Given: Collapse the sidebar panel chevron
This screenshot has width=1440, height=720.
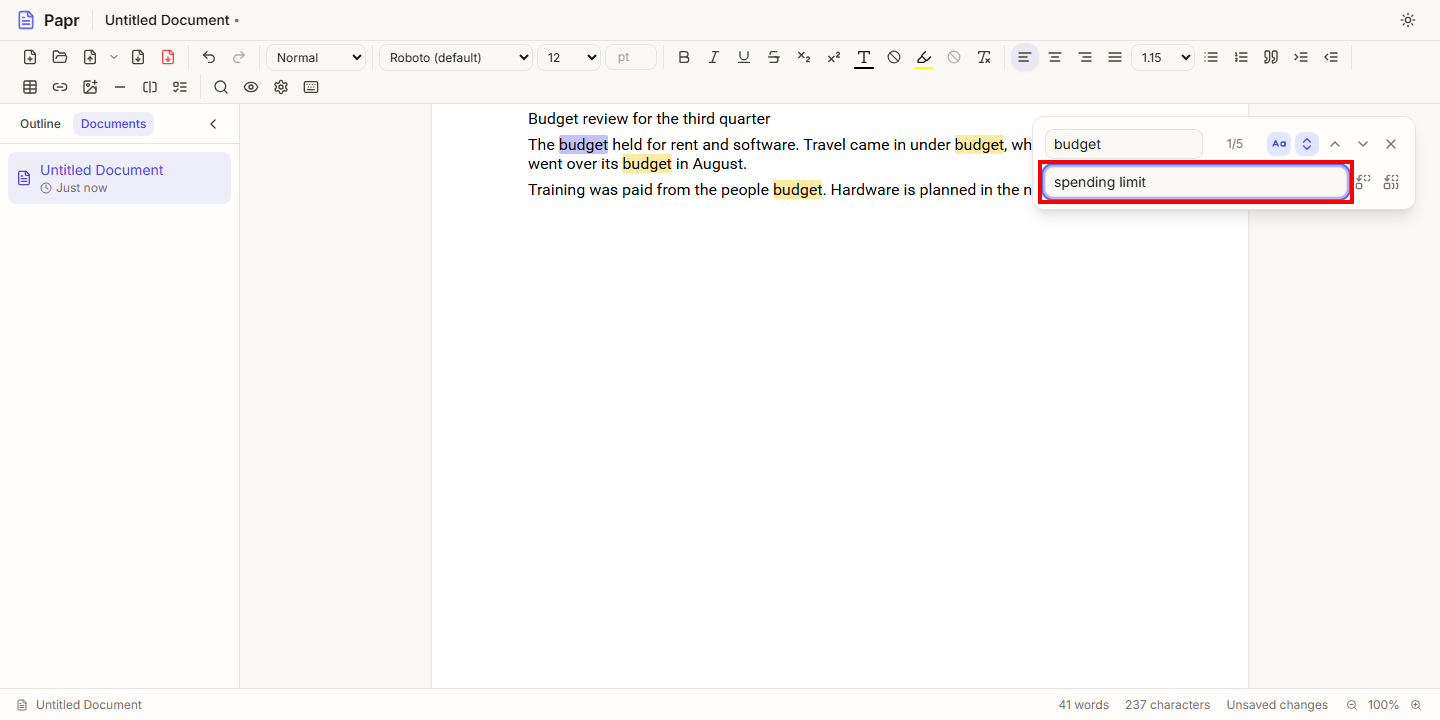Looking at the screenshot, I should (213, 124).
